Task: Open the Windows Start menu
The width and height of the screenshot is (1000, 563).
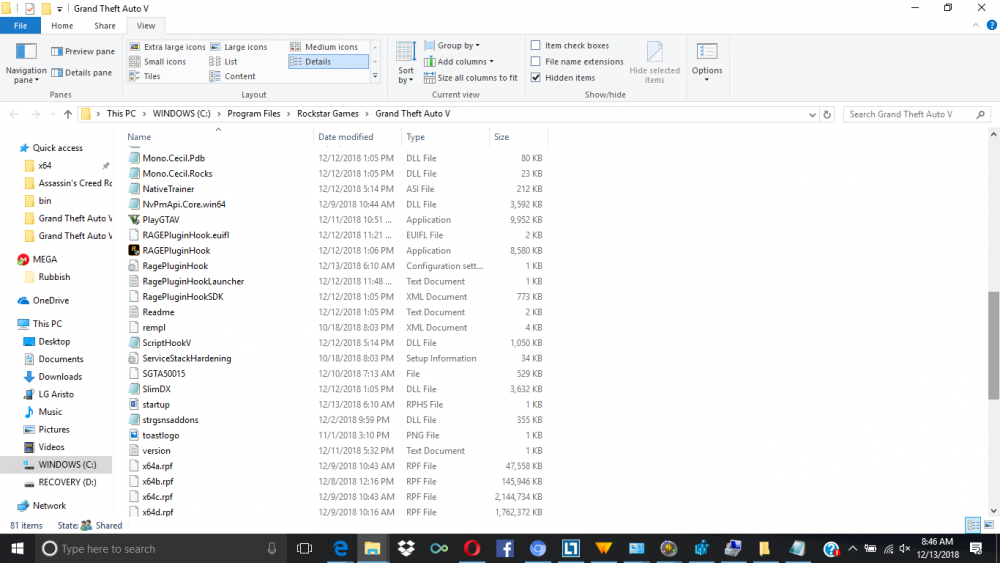Action: pyautogui.click(x=17, y=548)
